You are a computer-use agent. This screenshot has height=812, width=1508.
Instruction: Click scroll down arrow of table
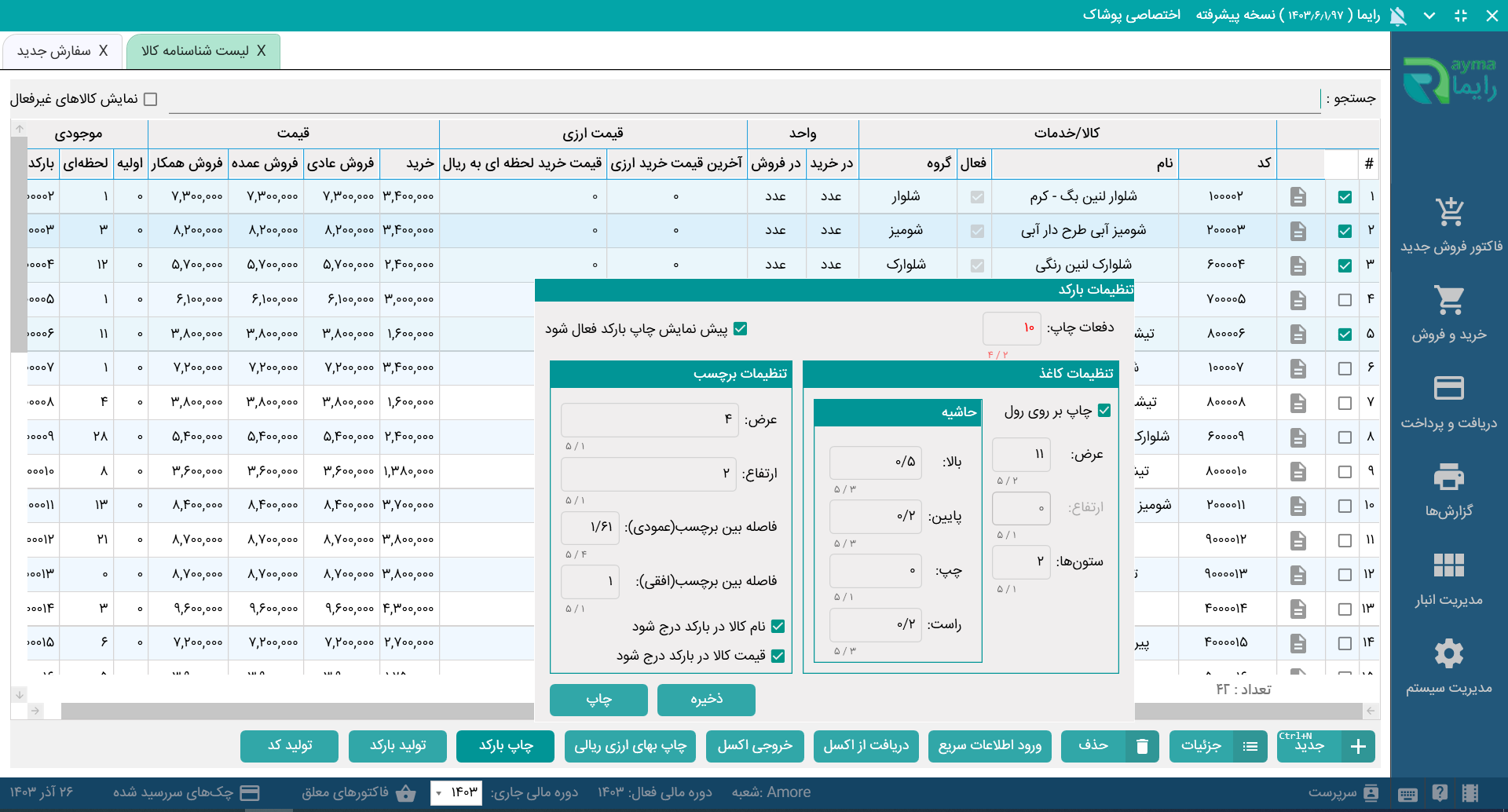point(20,694)
